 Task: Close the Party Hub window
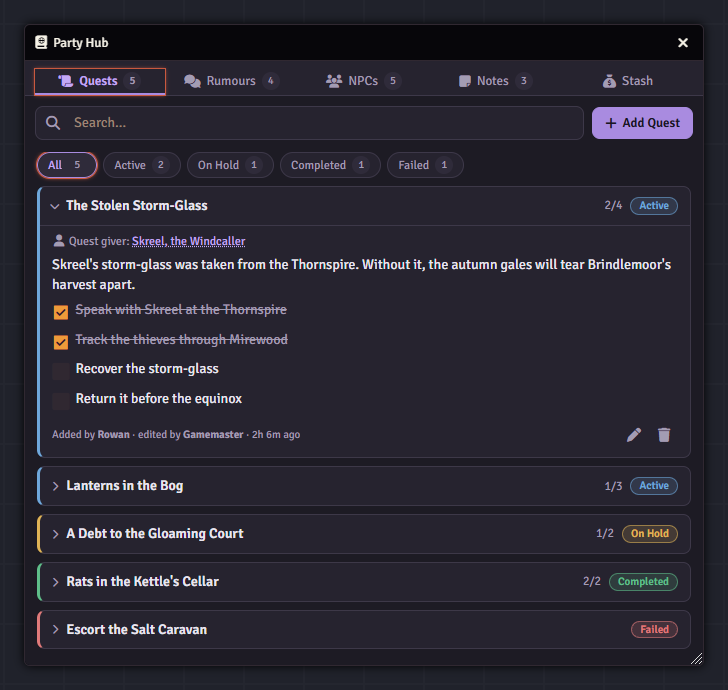(x=682, y=43)
